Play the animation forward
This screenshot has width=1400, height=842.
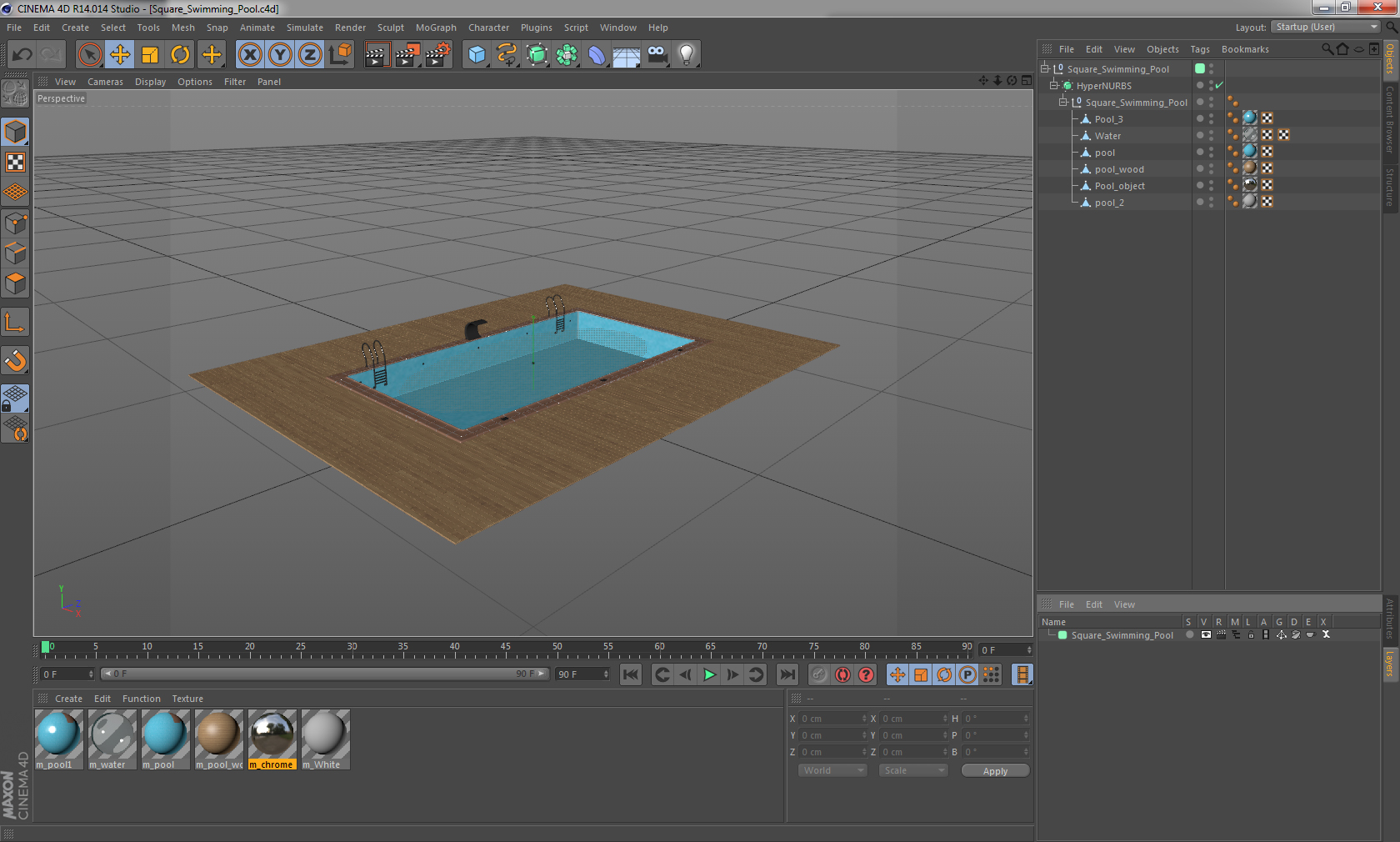tap(709, 674)
